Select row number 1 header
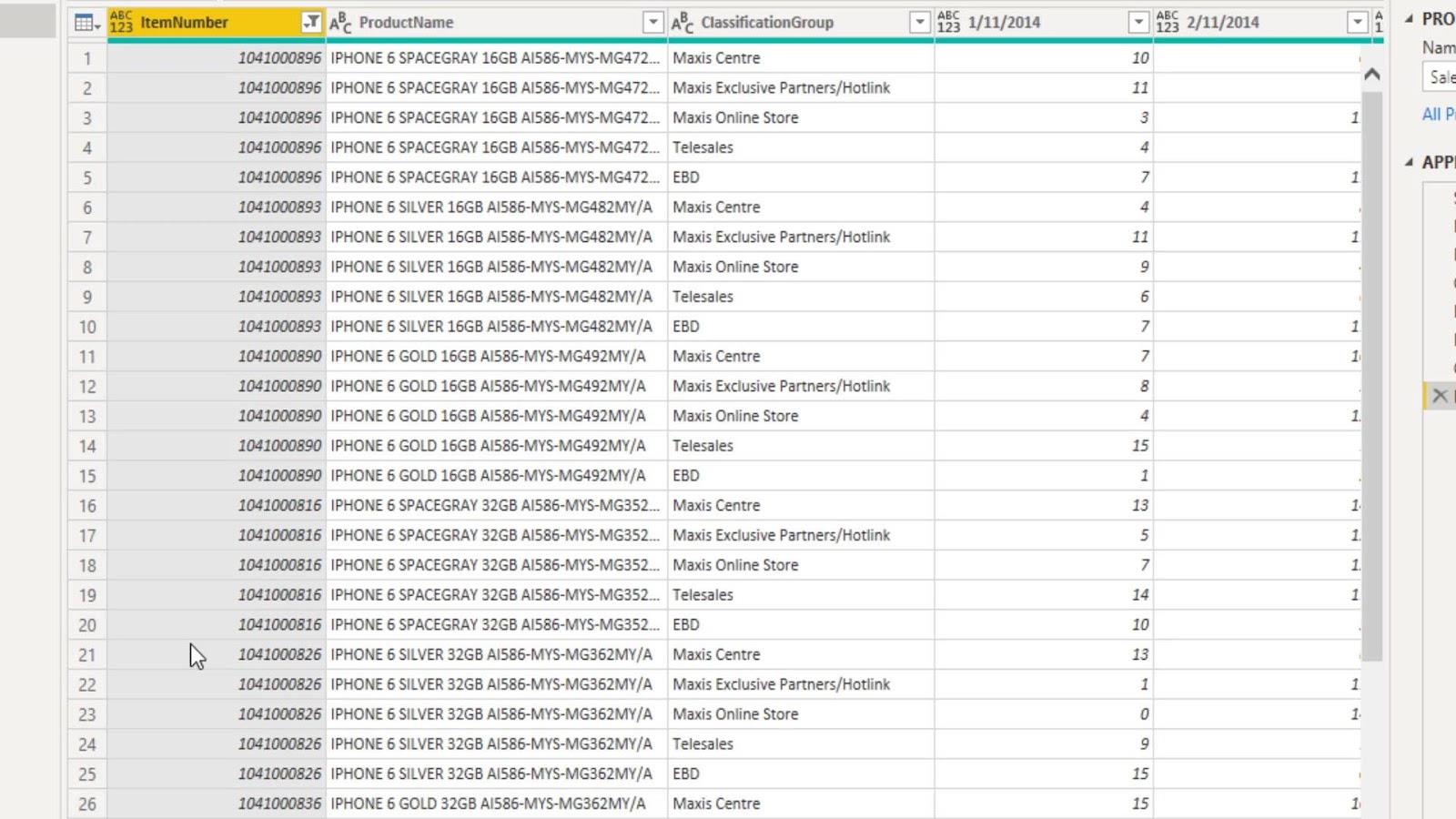This screenshot has width=1456, height=819. (87, 58)
